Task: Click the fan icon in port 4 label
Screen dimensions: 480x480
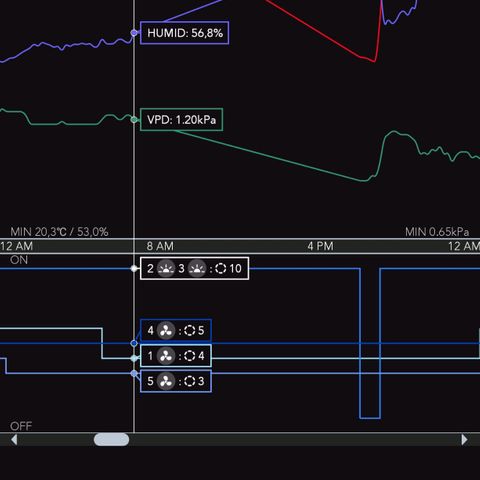Action: tap(166, 331)
